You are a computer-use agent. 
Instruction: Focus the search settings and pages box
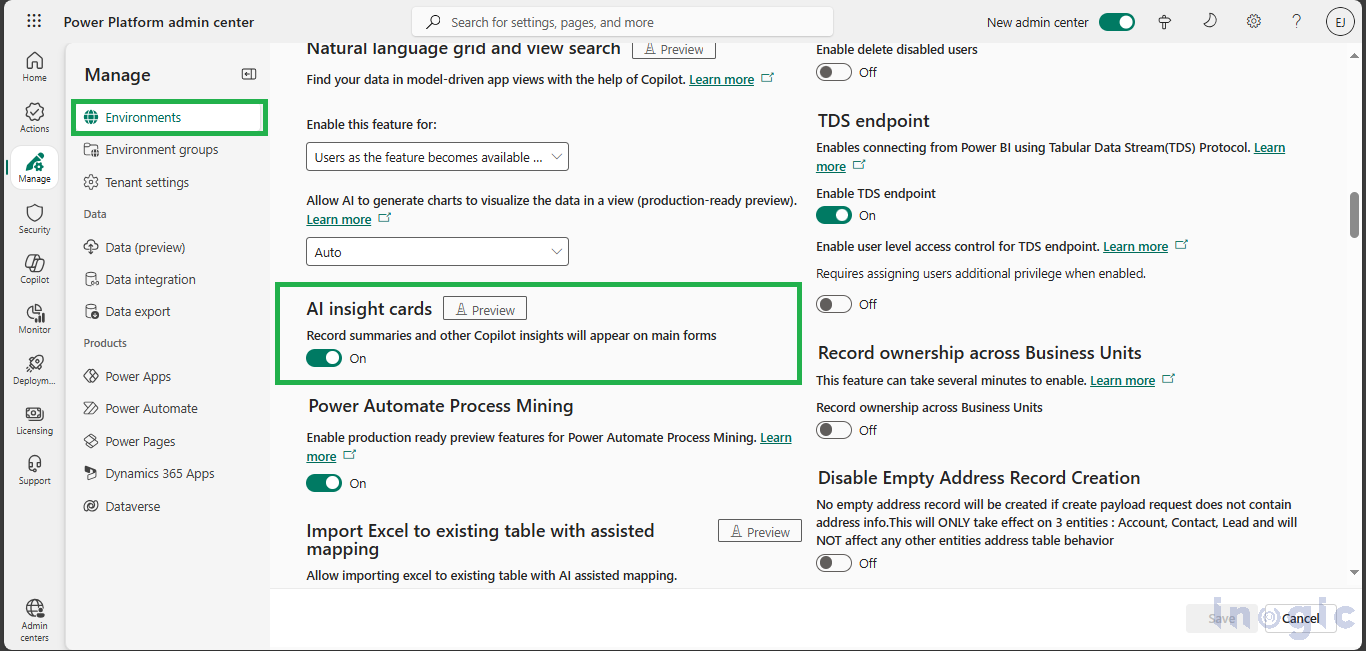point(622,22)
